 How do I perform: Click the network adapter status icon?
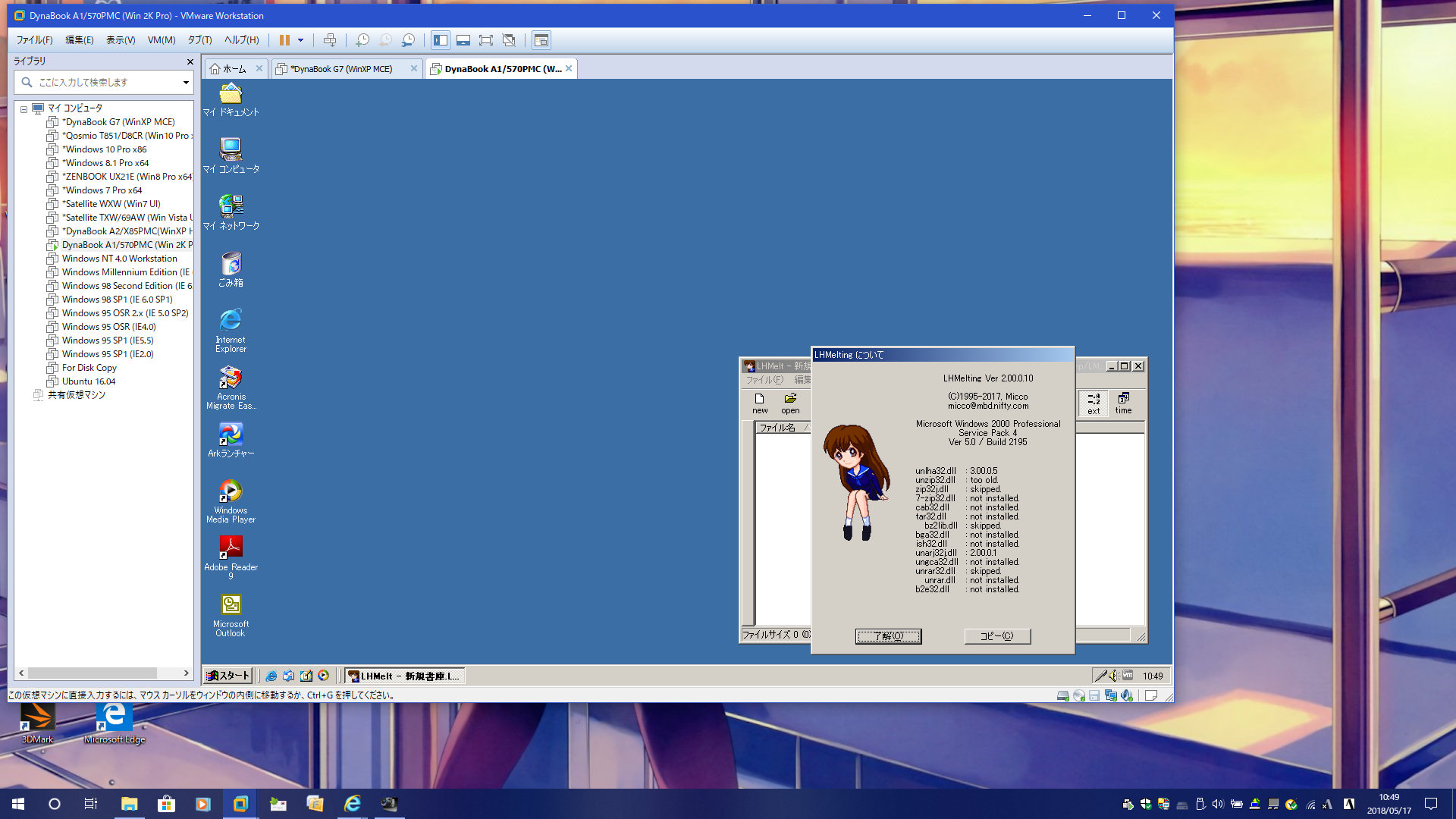tap(1111, 695)
